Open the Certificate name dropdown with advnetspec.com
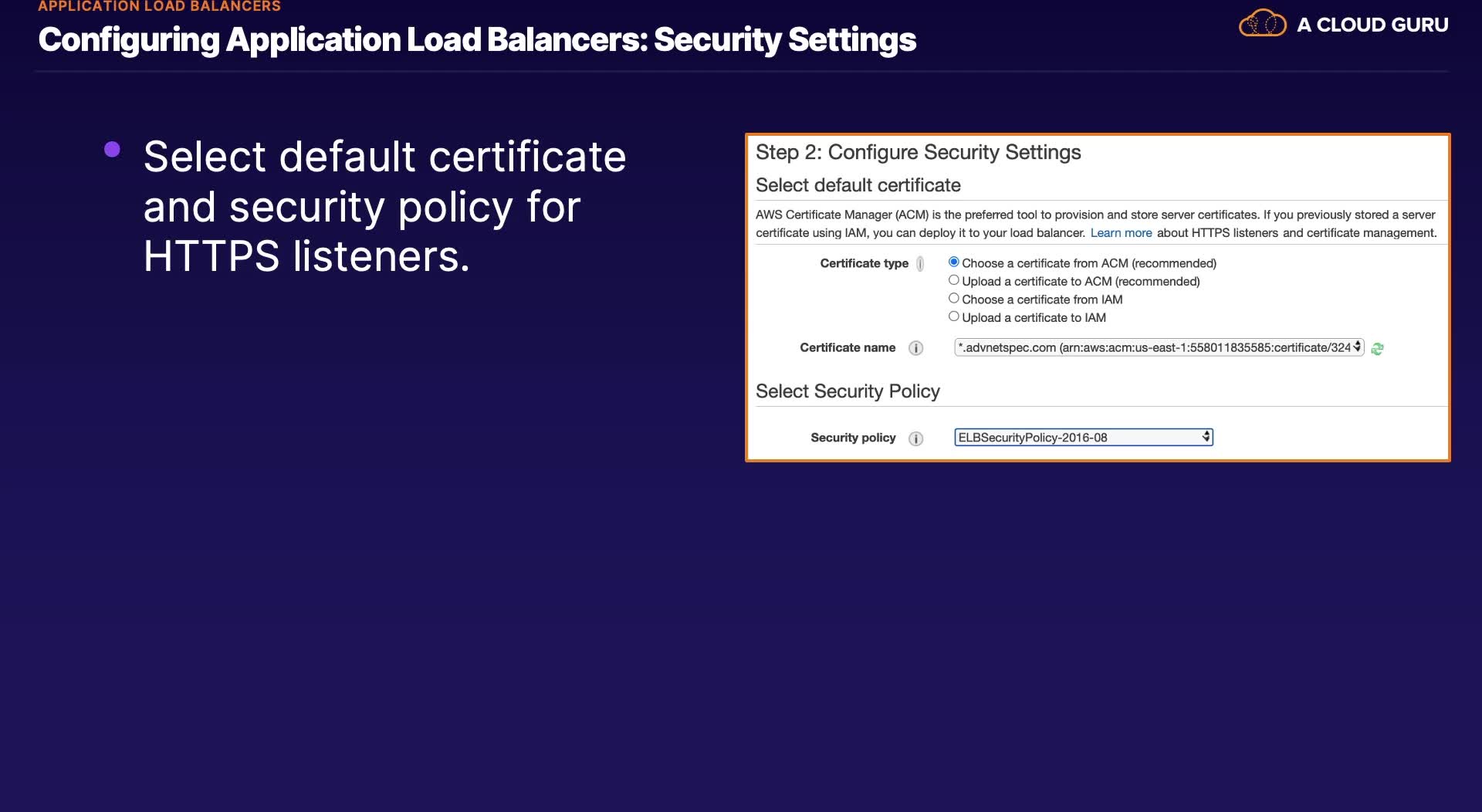The image size is (1482, 812). coord(1159,348)
